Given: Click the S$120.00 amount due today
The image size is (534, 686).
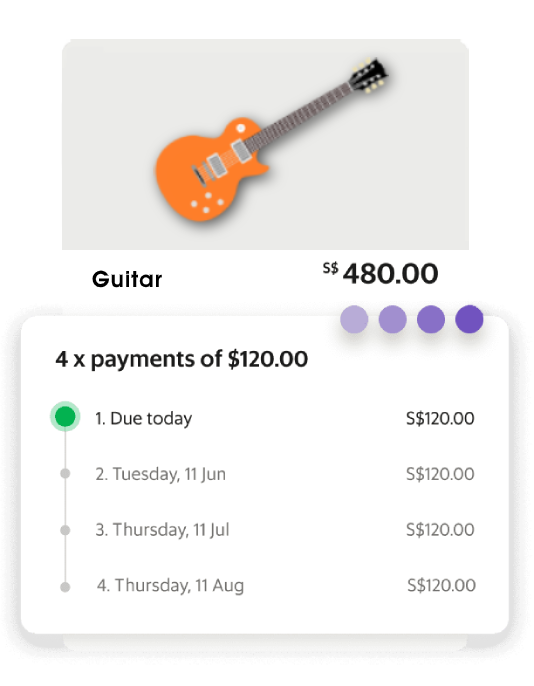Looking at the screenshot, I should tap(440, 419).
